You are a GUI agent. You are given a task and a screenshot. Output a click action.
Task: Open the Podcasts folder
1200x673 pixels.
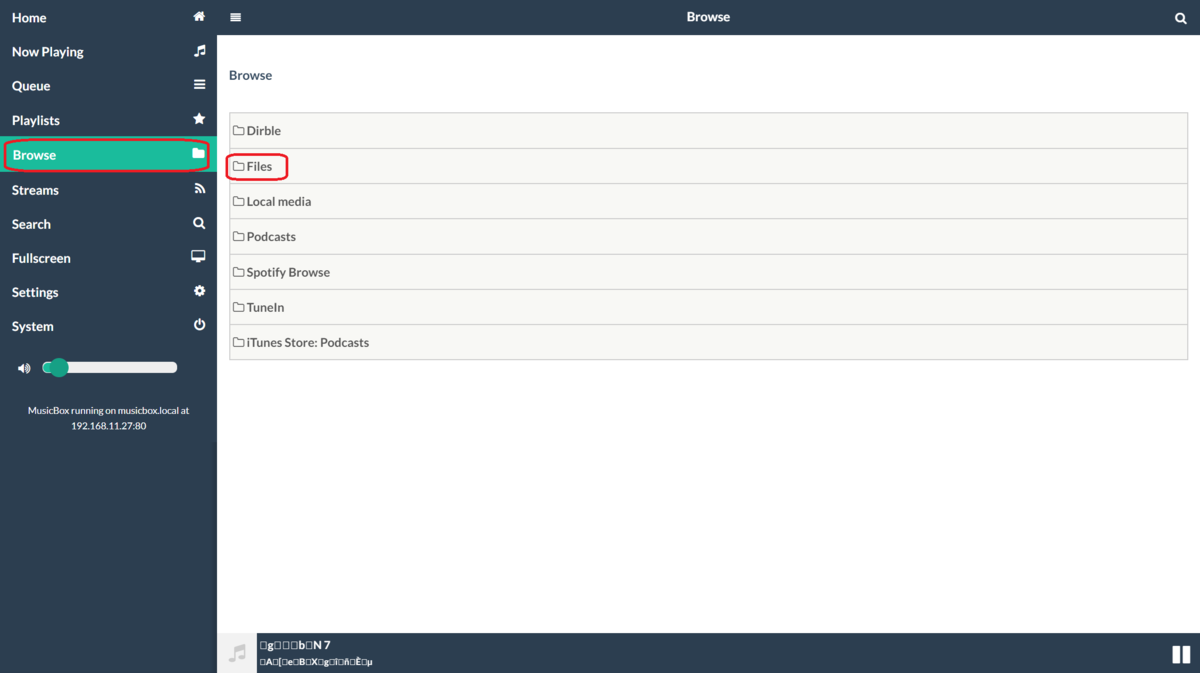click(x=708, y=236)
